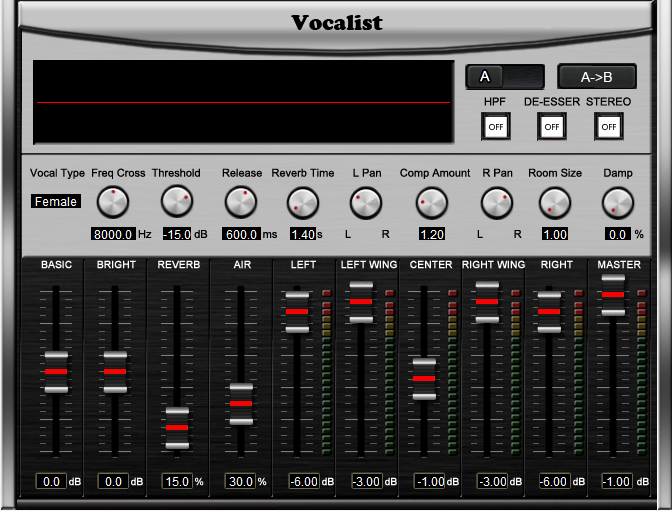This screenshot has height=511, width=672.
Task: Enable the DE-ESSER switch
Action: [x=552, y=126]
